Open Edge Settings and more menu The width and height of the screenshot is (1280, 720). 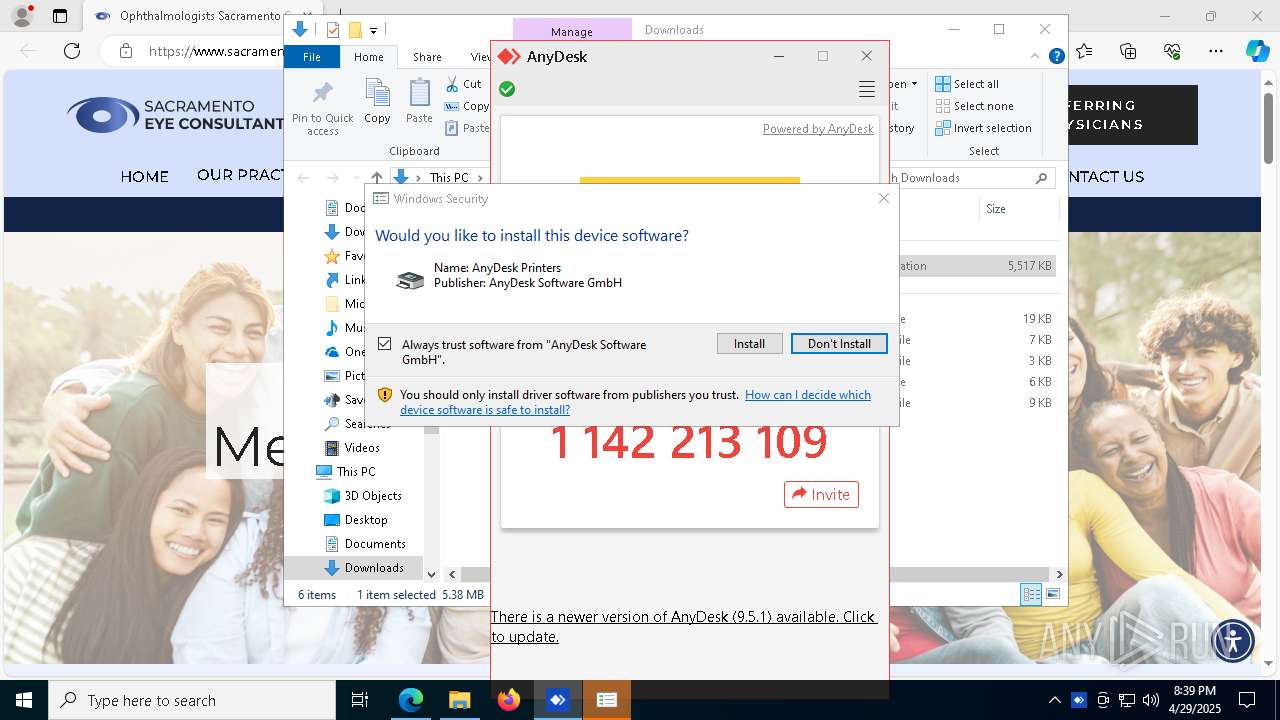pos(1216,51)
